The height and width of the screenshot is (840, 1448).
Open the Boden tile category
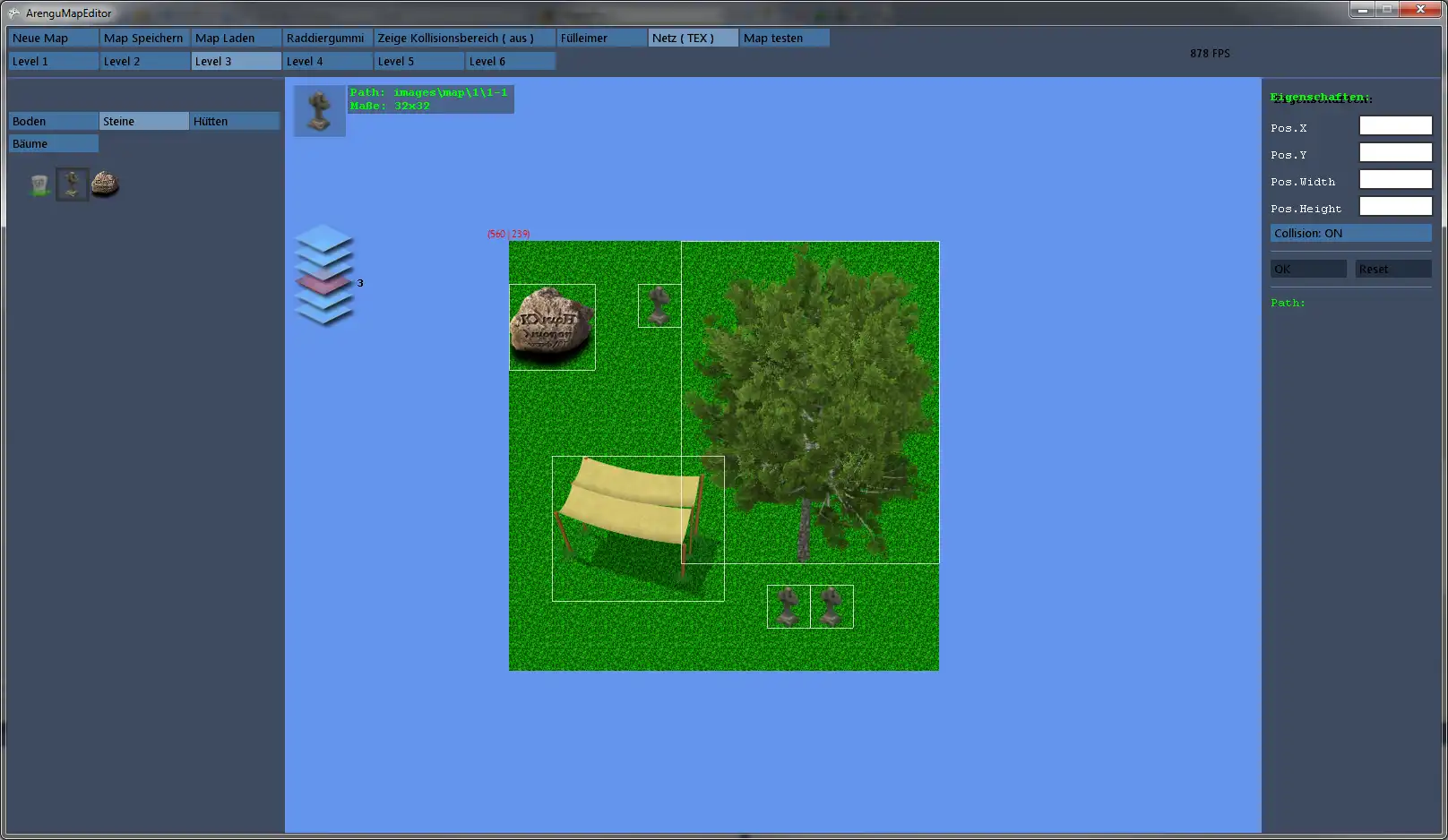pyautogui.click(x=54, y=121)
